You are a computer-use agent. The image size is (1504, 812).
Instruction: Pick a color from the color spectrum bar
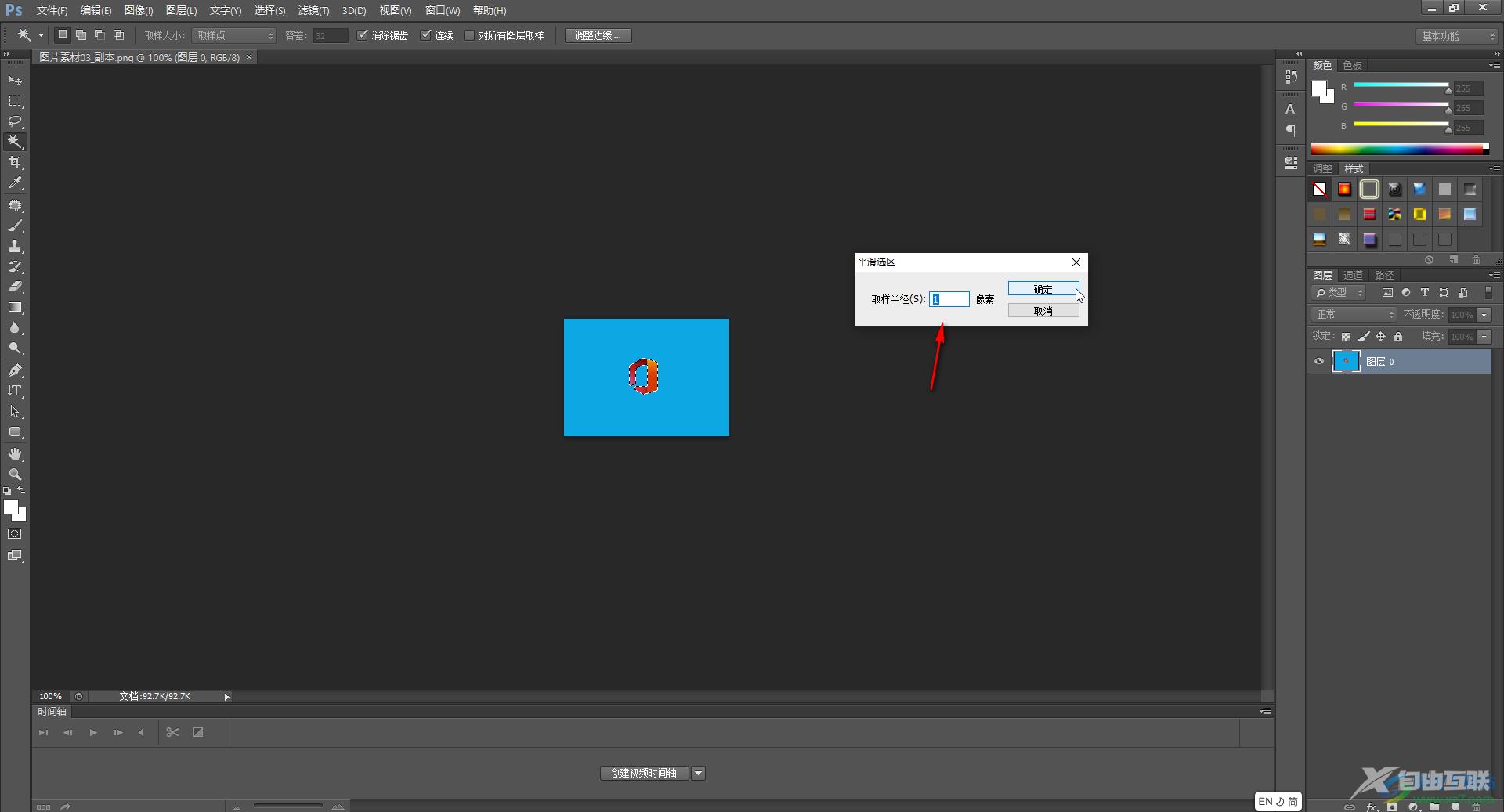(1400, 149)
